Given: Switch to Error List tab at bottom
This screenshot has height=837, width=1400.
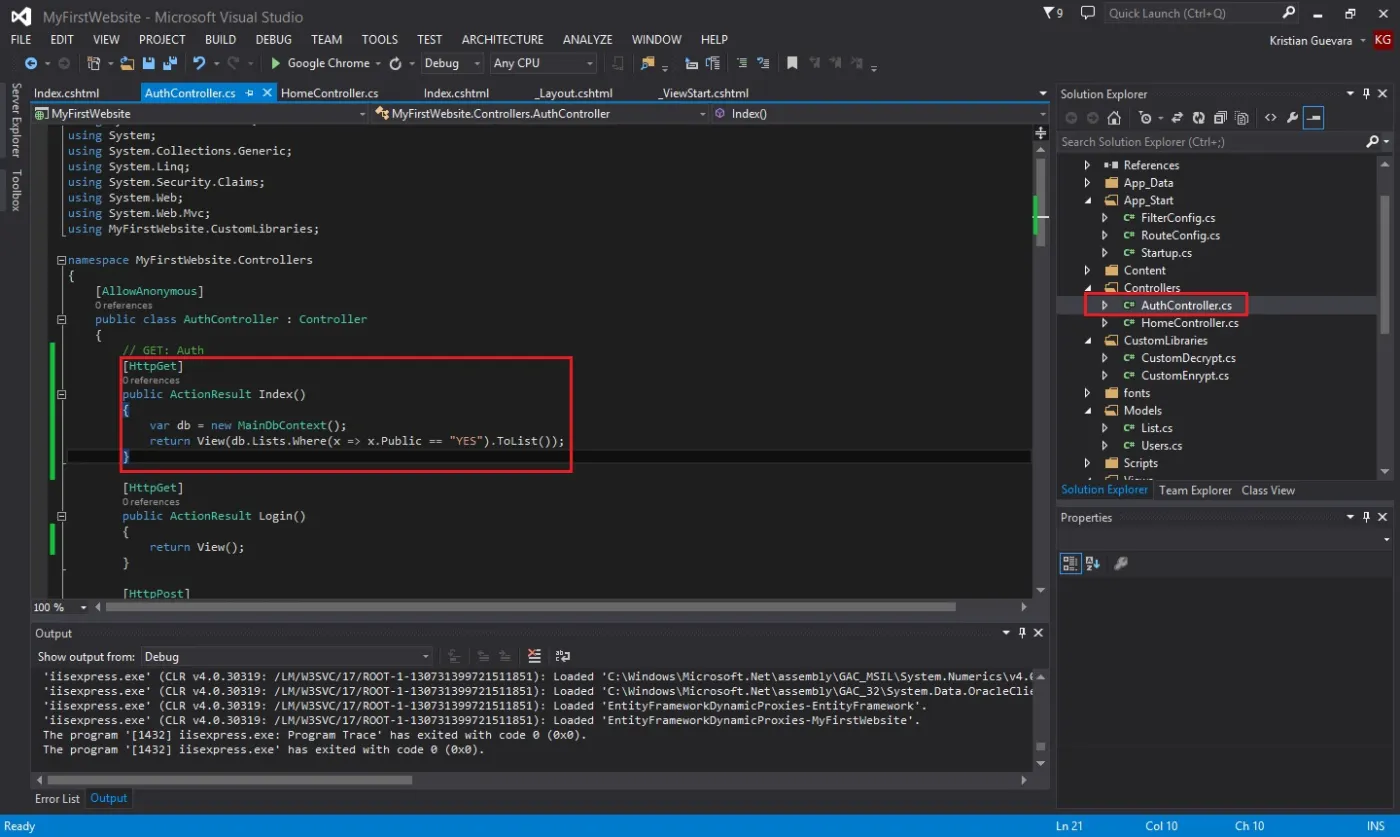Looking at the screenshot, I should [x=57, y=798].
